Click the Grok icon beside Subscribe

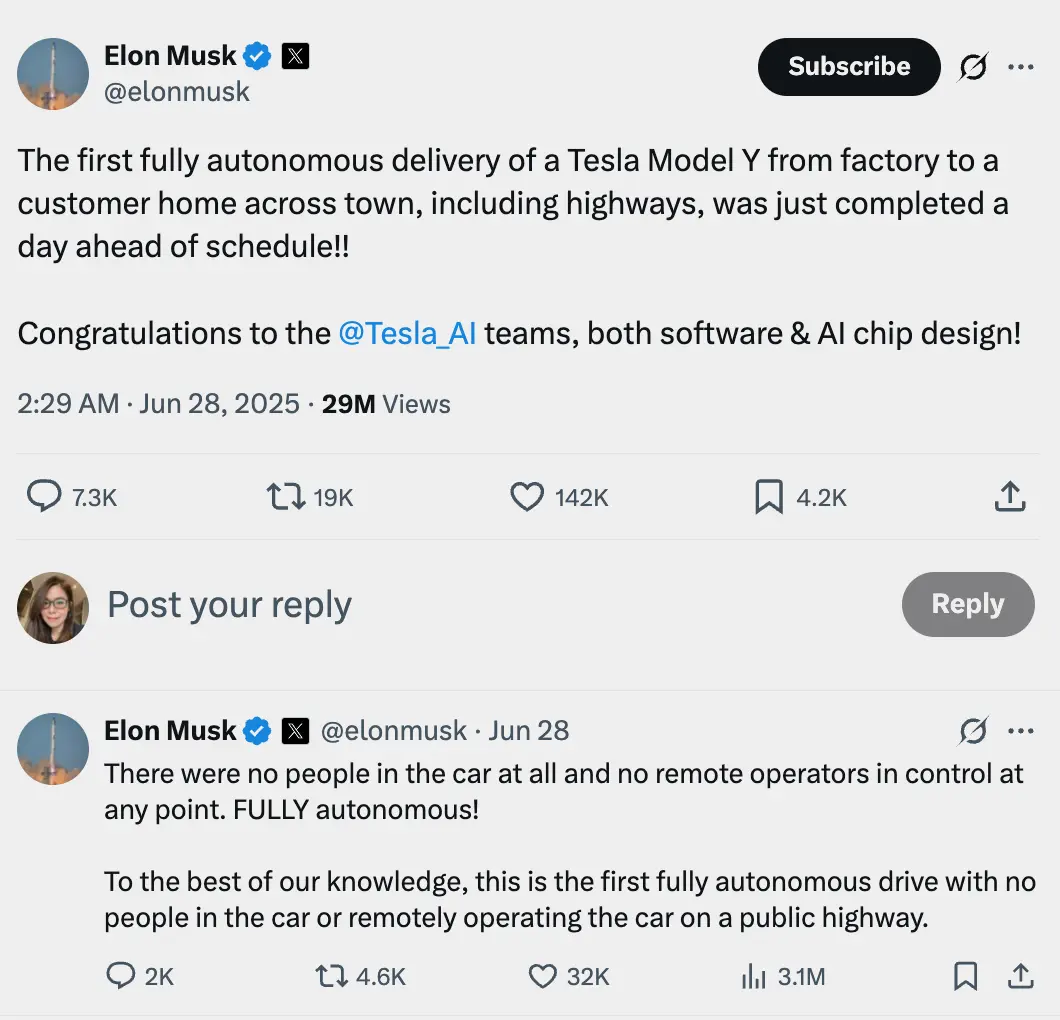point(973,67)
